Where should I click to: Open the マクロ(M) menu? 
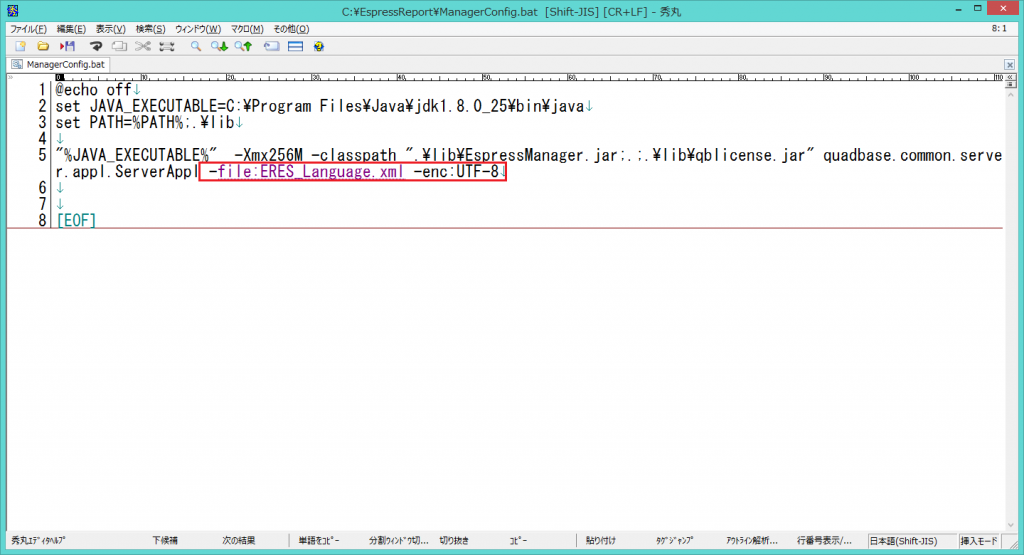point(247,29)
